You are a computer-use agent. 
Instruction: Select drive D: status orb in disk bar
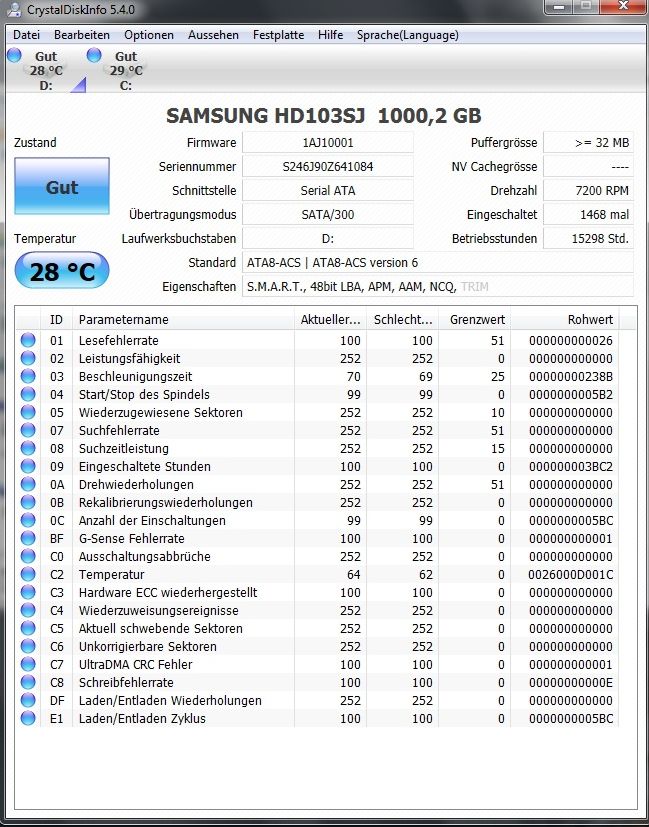tap(14, 55)
